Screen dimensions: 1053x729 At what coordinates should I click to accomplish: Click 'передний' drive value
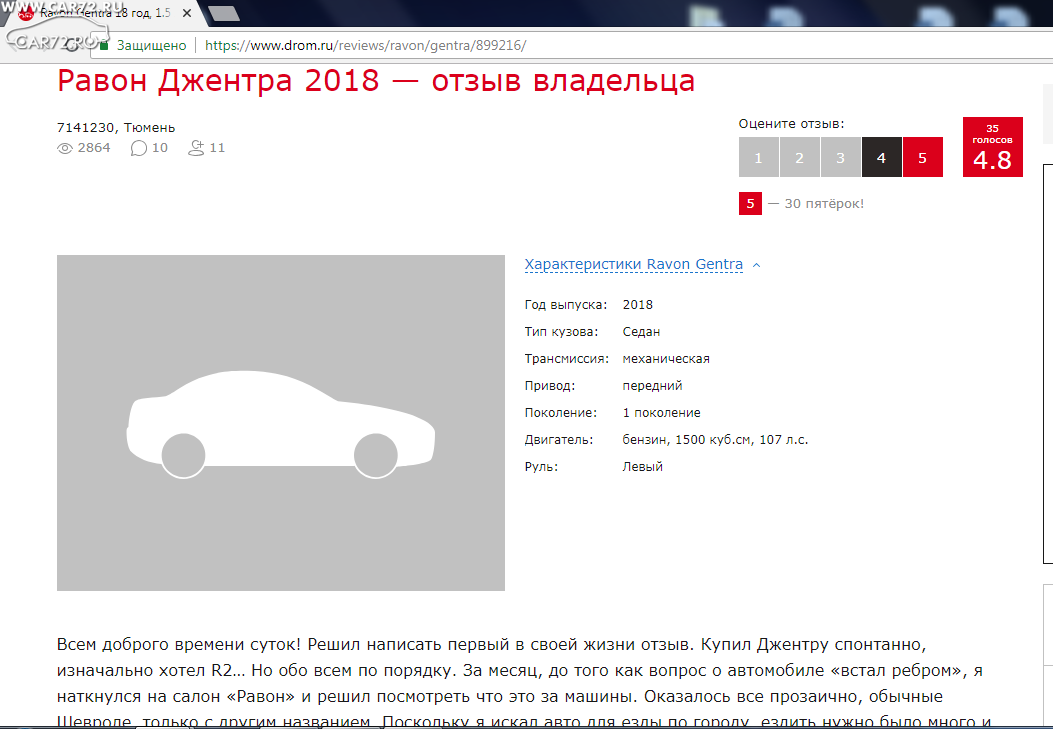[x=652, y=386]
